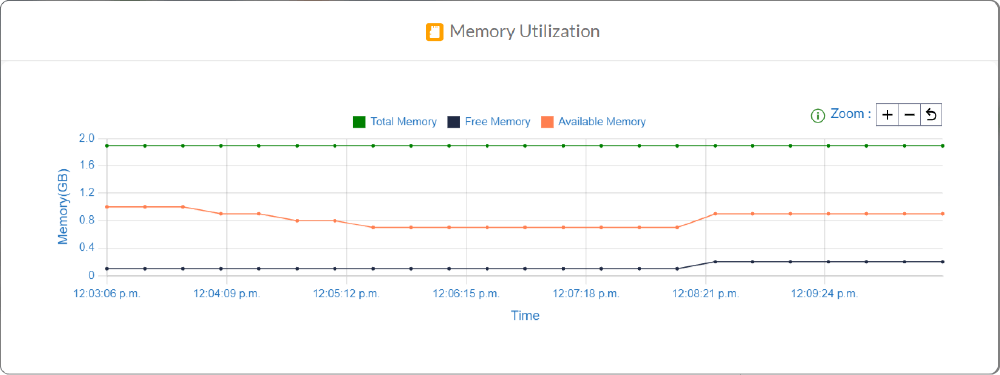The image size is (1000, 375).
Task: Select the 12:03:06 p.m. time axis label
Action: tap(107, 294)
